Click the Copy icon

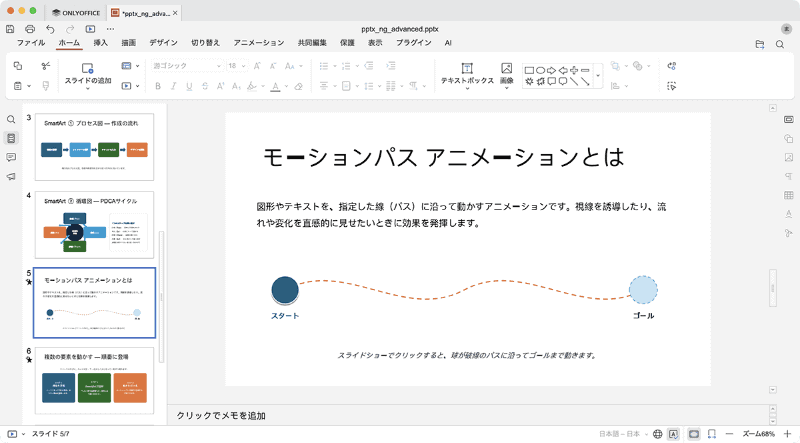pyautogui.click(x=18, y=66)
